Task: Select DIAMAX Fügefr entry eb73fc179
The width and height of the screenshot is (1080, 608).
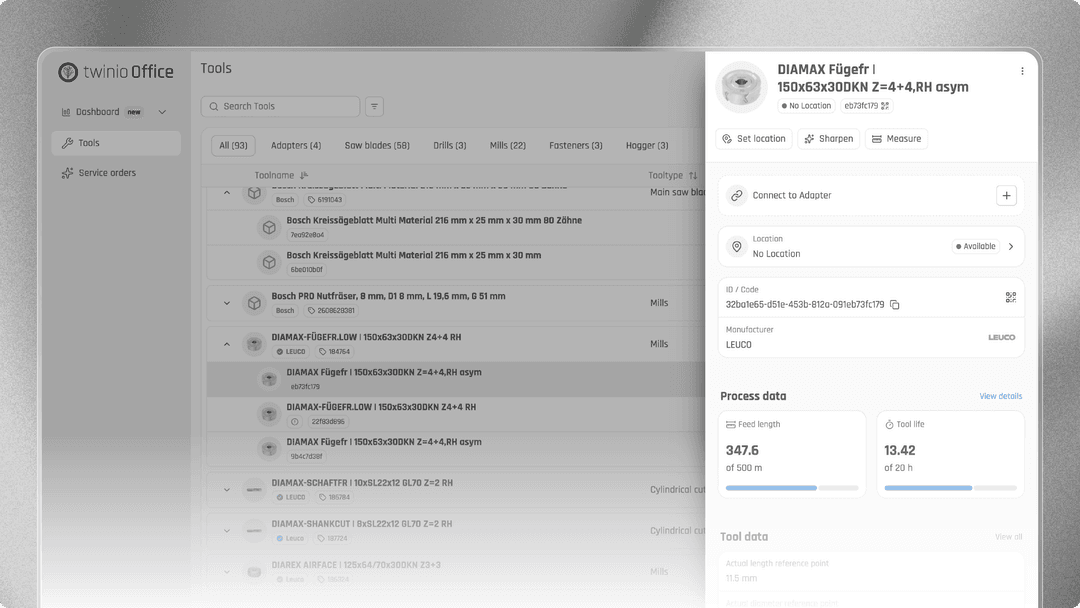Action: (455, 379)
